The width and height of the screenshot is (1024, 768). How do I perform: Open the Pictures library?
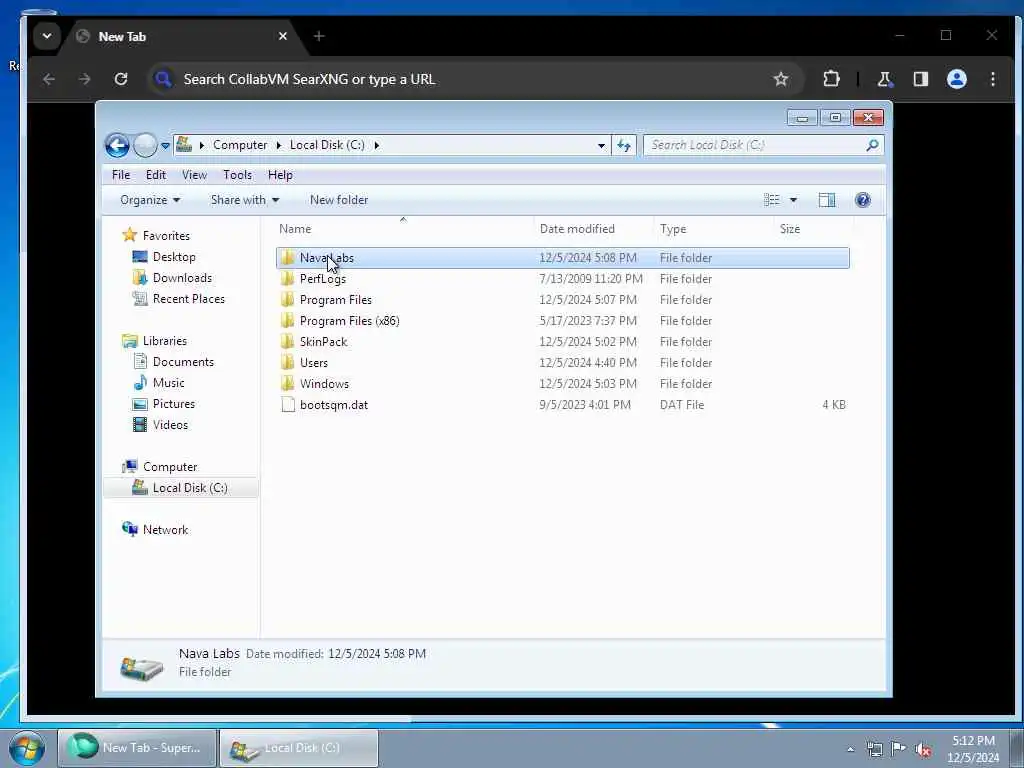point(174,404)
